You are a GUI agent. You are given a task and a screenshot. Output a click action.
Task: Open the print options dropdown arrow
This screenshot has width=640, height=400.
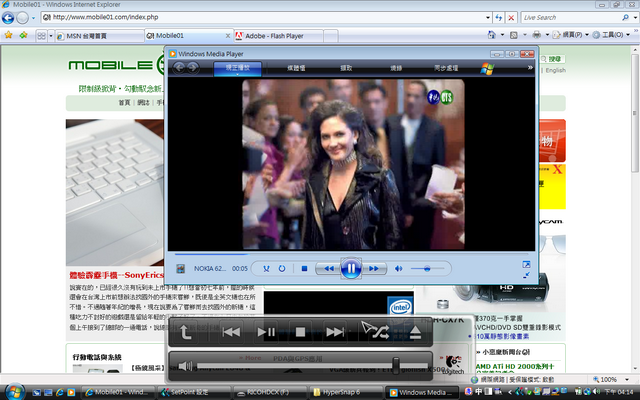547,35
